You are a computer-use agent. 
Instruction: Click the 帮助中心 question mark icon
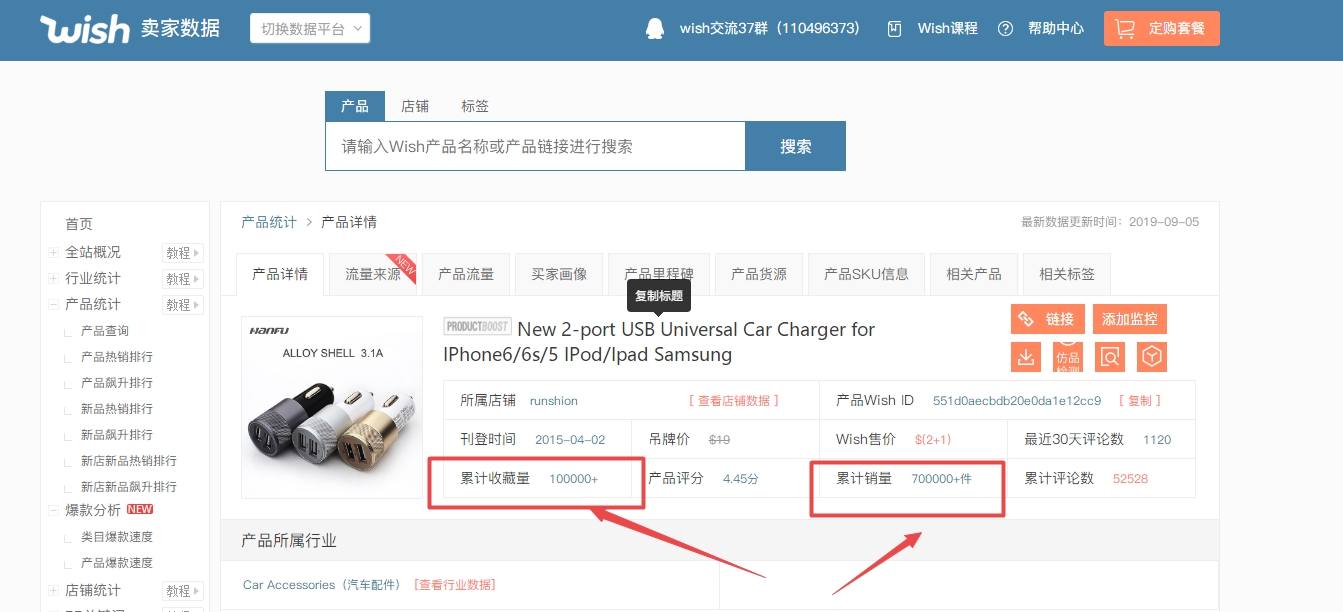point(1005,28)
